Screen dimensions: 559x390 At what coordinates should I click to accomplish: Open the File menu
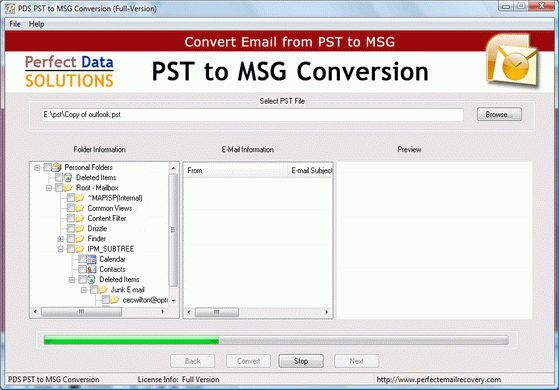(15, 24)
